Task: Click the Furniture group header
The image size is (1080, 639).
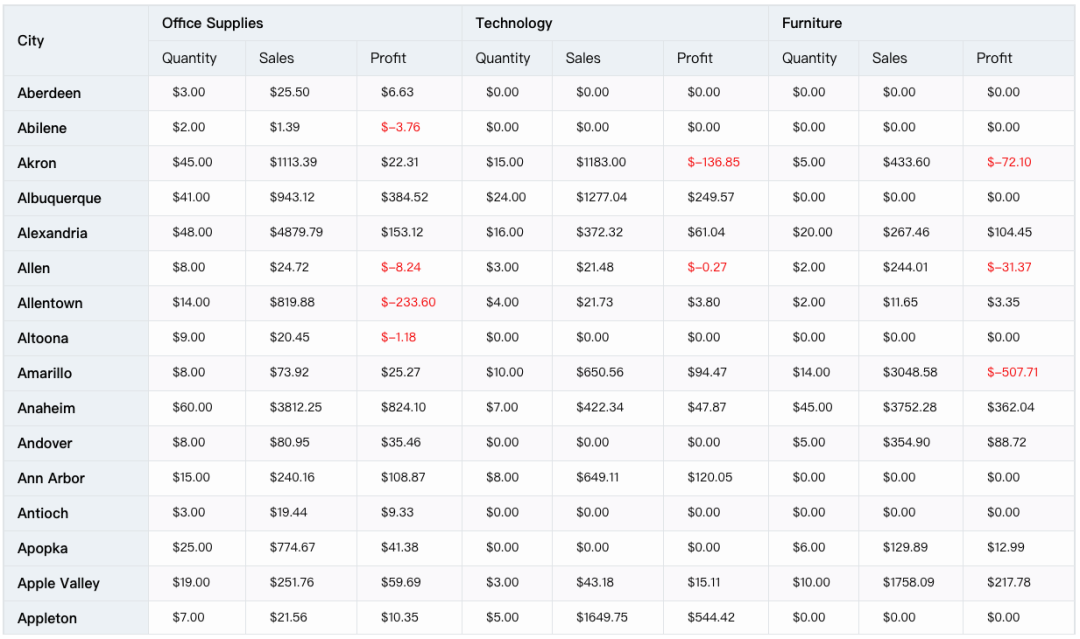Action: [x=811, y=23]
